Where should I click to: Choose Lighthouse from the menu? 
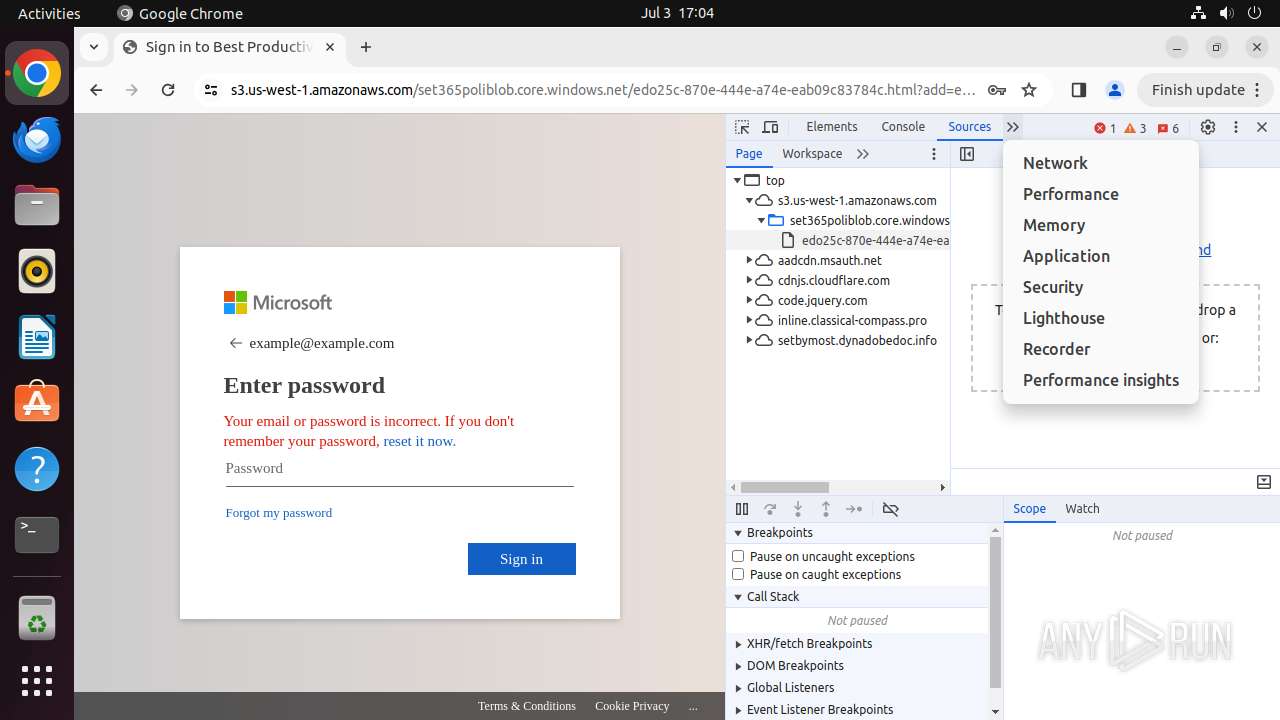click(x=1100, y=318)
